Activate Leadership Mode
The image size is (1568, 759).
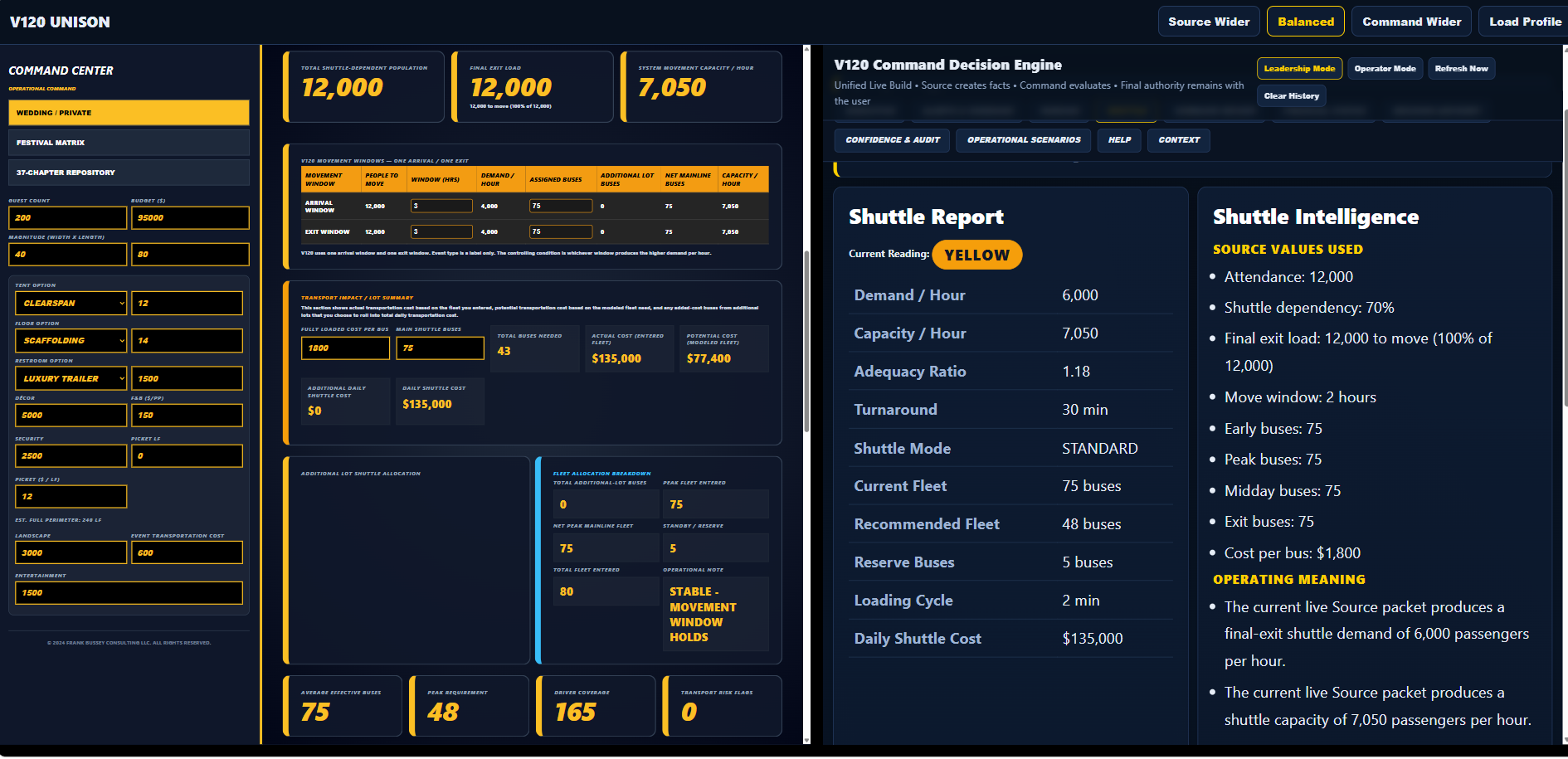tap(1299, 69)
